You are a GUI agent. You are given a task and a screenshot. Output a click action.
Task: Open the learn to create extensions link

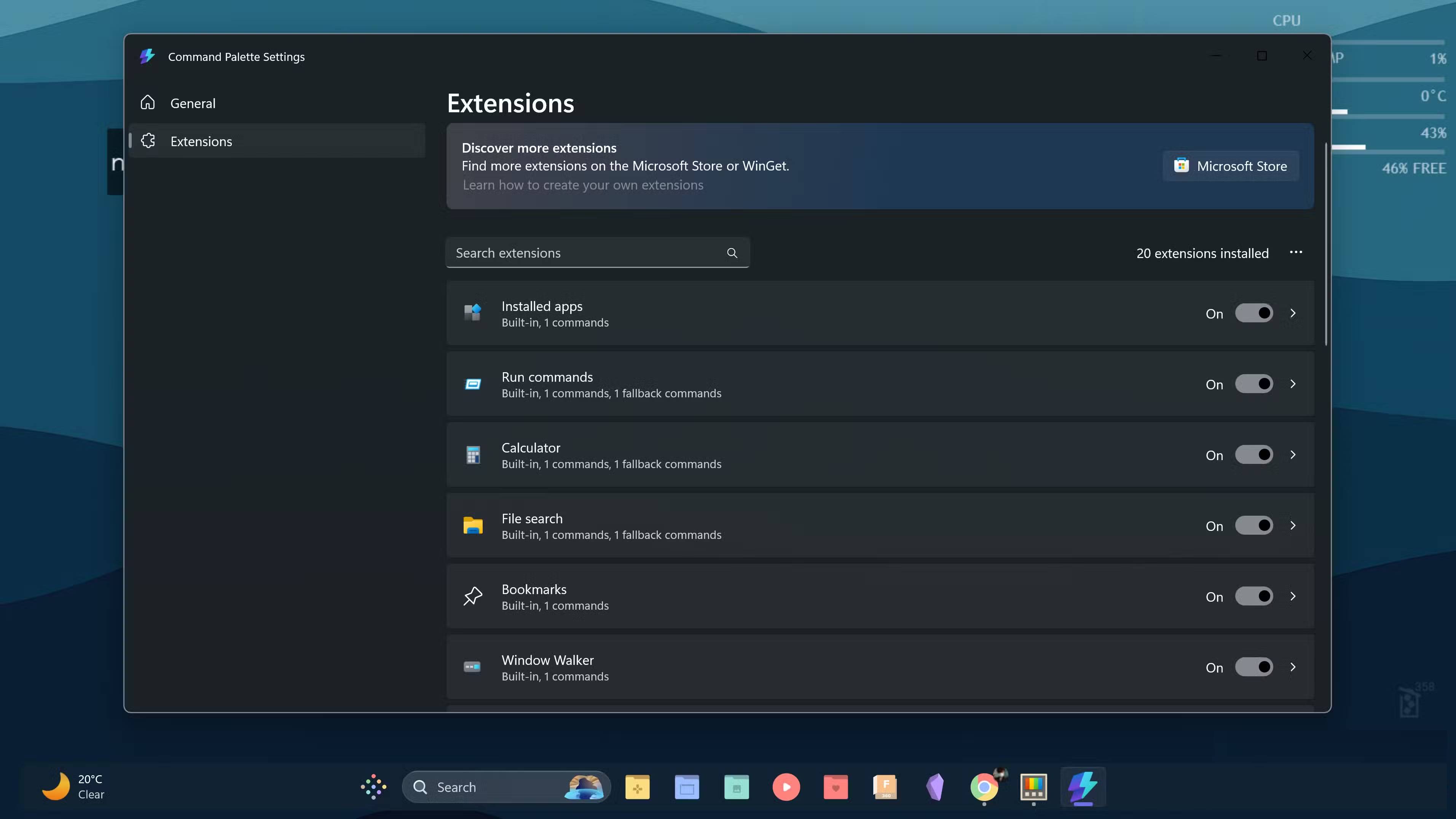(583, 185)
